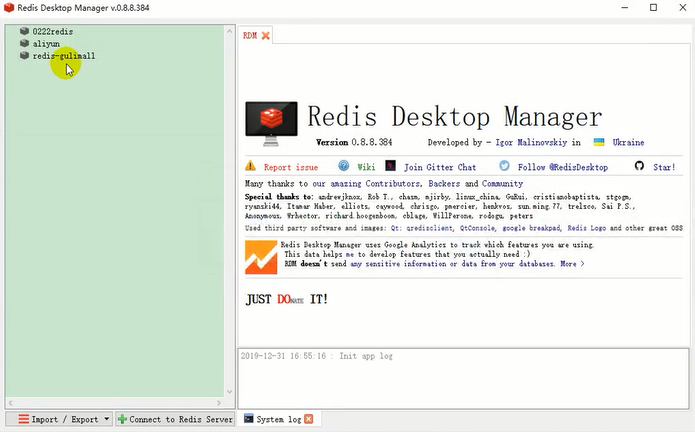This screenshot has width=695, height=432.
Task: Close the System log tab
Action: click(309, 419)
